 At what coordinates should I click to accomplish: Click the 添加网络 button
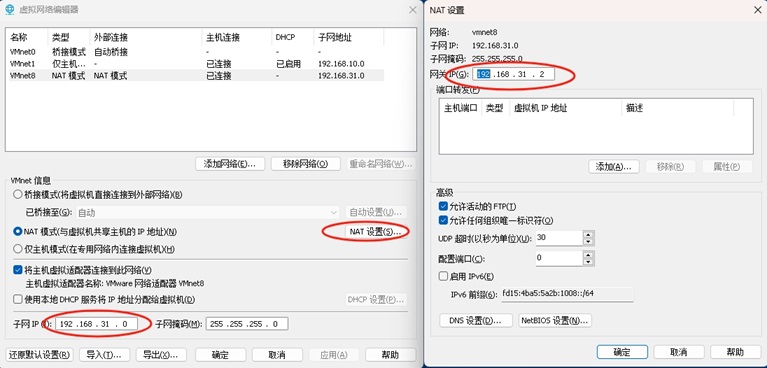pos(230,163)
